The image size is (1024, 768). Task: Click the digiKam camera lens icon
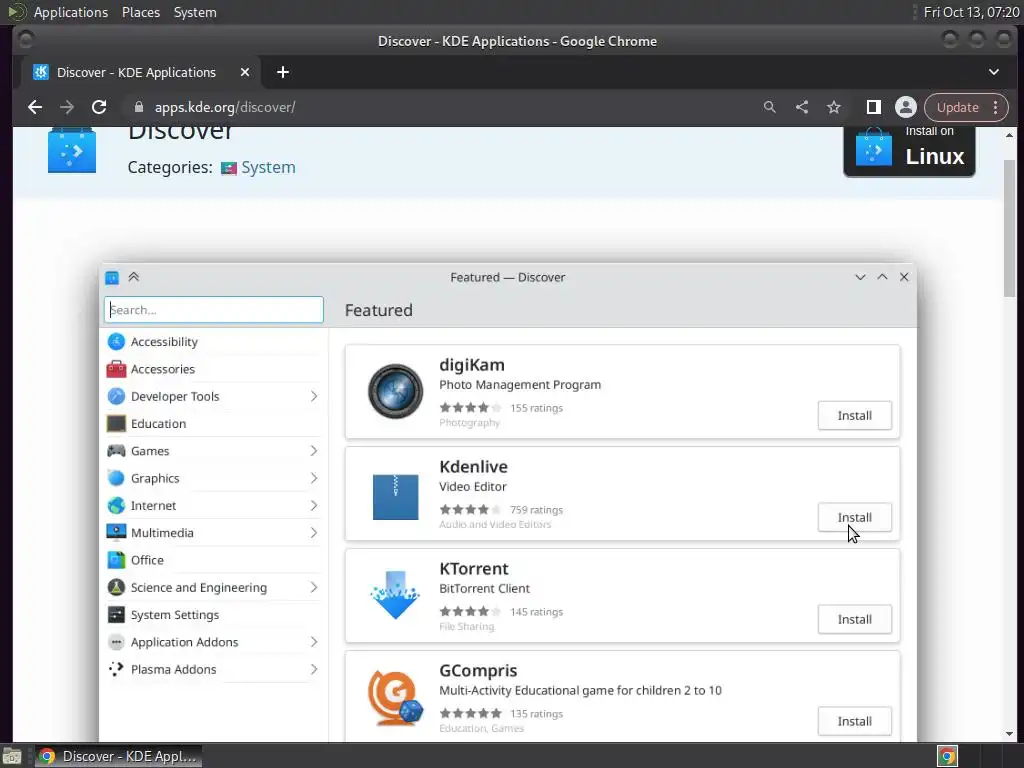pyautogui.click(x=395, y=391)
